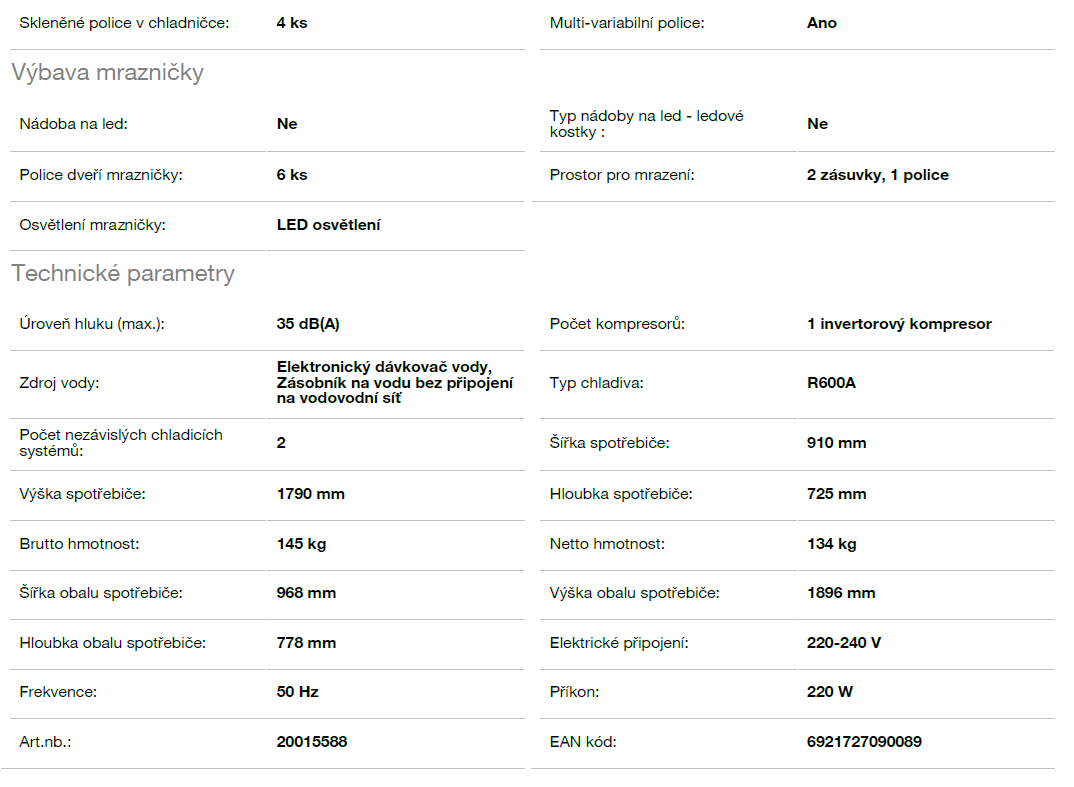Click the '1 invertorový kompresor' value
The width and height of the screenshot is (1074, 787).
point(899,324)
